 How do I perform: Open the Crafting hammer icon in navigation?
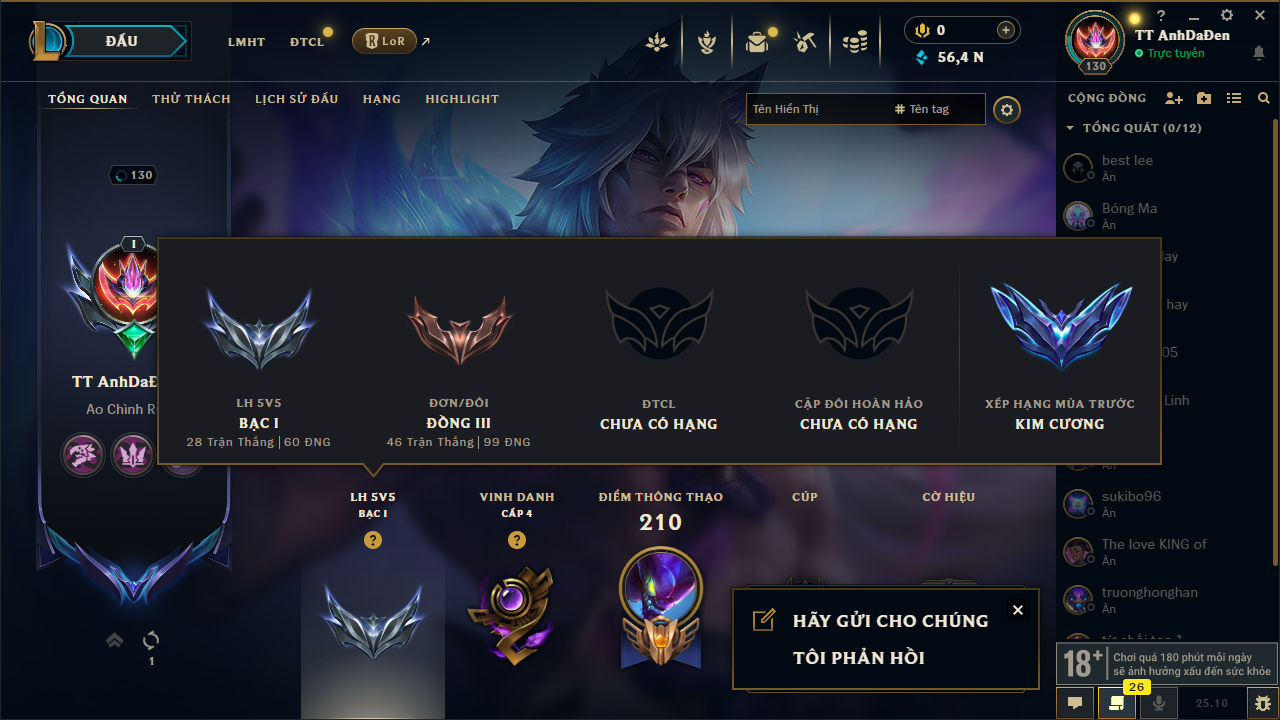[x=805, y=42]
